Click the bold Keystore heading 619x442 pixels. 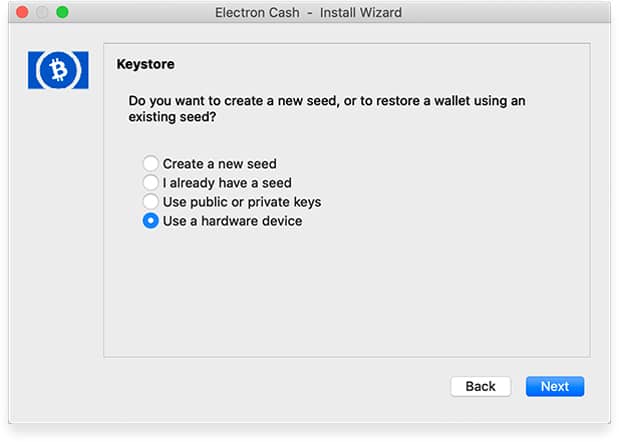coord(145,64)
